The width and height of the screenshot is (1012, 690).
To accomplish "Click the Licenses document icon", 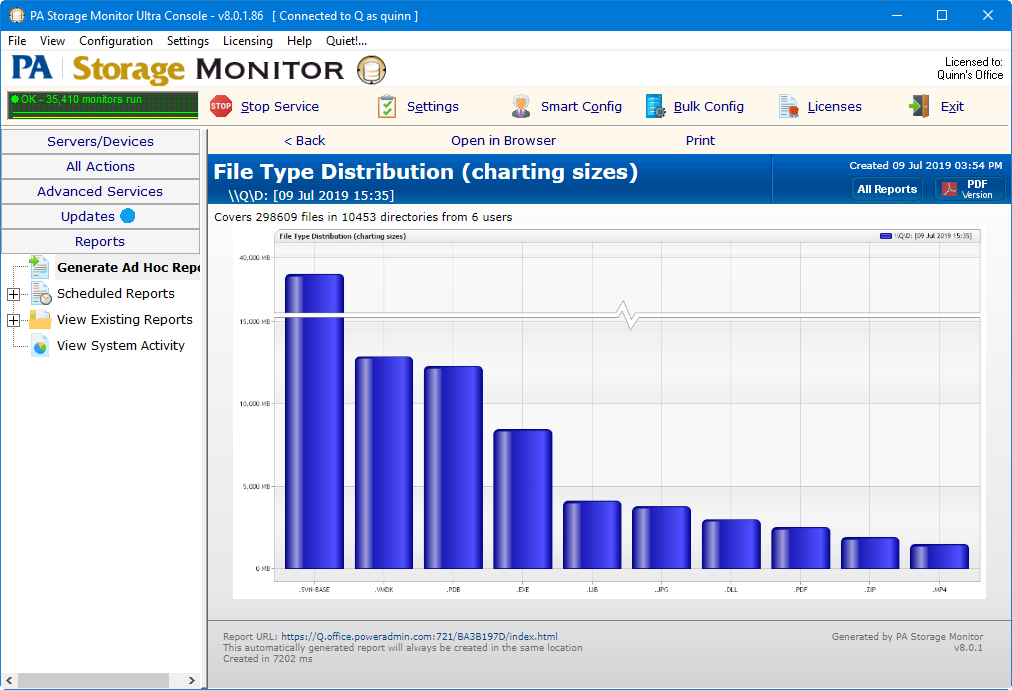I will (x=789, y=106).
